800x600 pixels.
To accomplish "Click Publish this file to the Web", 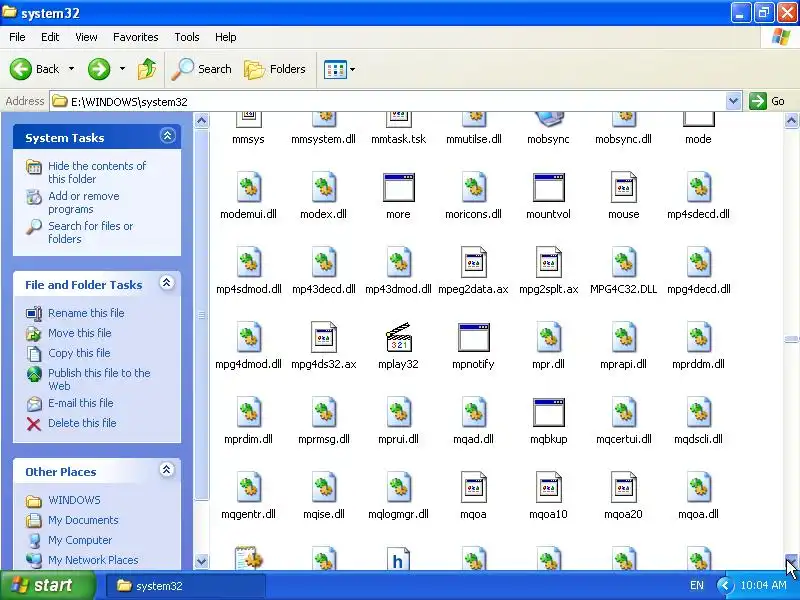I will [99, 379].
